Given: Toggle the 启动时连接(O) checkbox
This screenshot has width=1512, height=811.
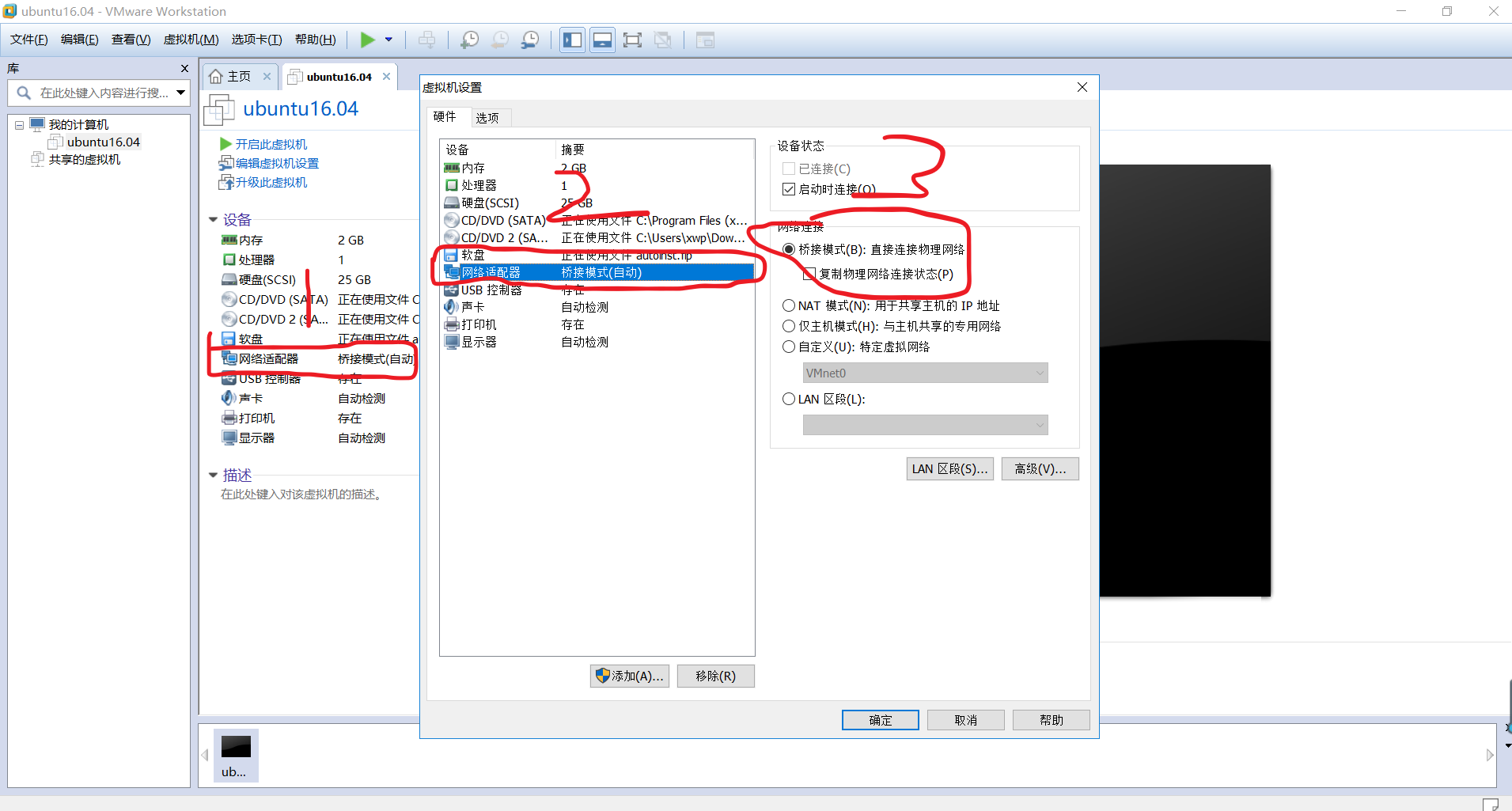Looking at the screenshot, I should pyautogui.click(x=789, y=189).
